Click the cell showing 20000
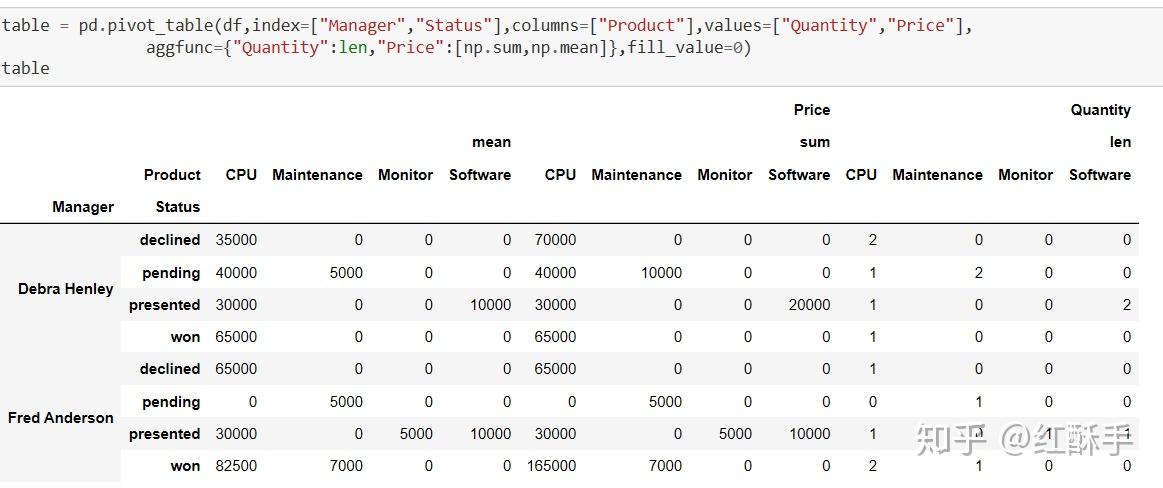The height and width of the screenshot is (488, 1163). 809,305
